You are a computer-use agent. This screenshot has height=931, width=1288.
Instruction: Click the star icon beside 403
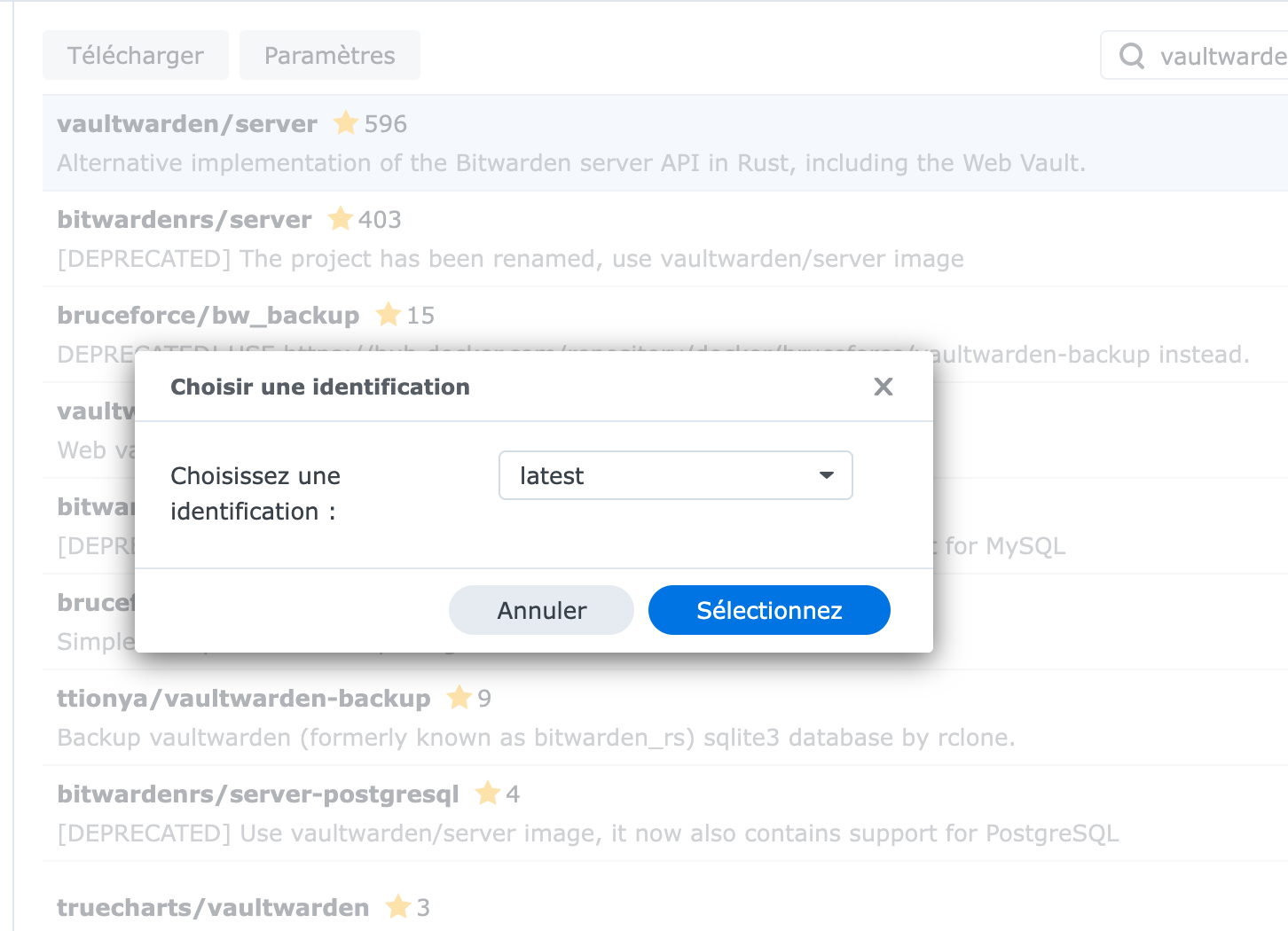(x=341, y=219)
